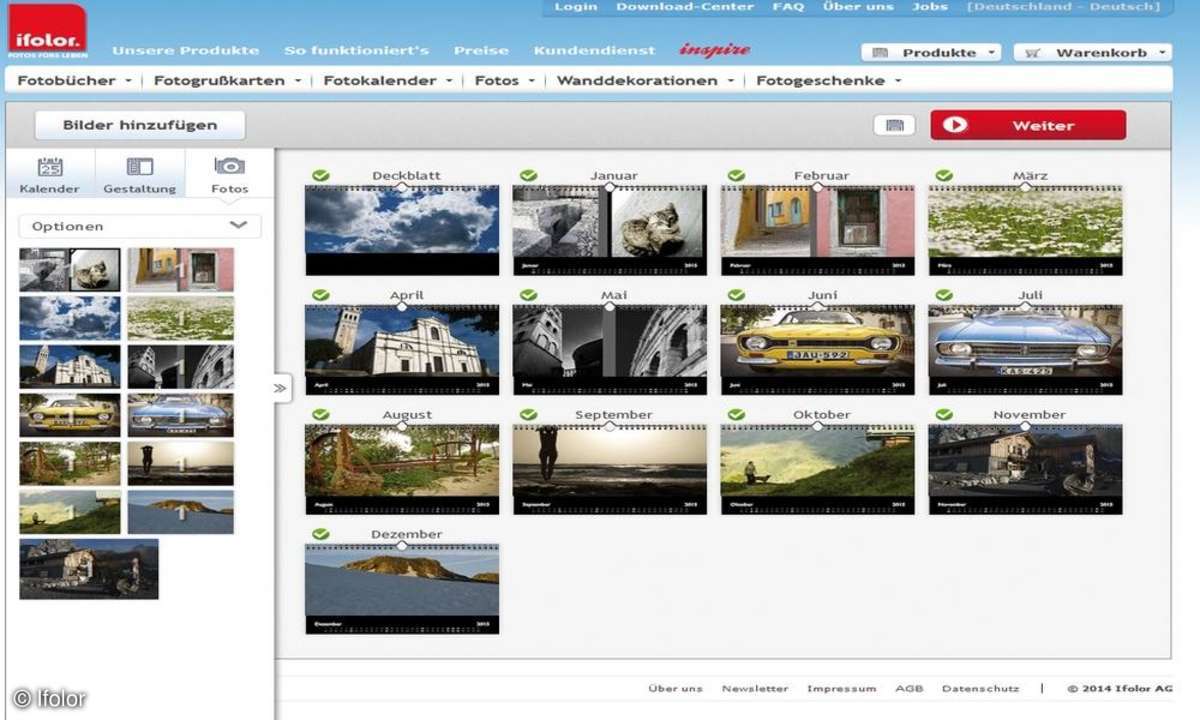The width and height of the screenshot is (1200, 720).
Task: Select the Dezember calendar page
Action: [x=402, y=588]
